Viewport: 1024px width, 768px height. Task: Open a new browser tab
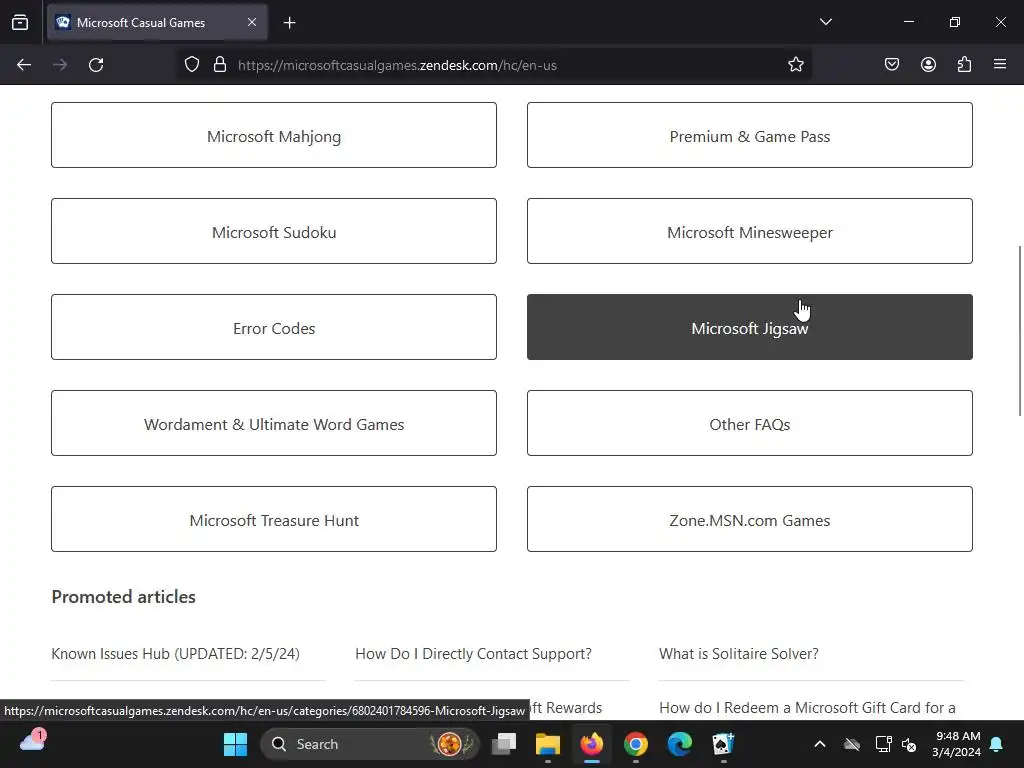tap(290, 23)
